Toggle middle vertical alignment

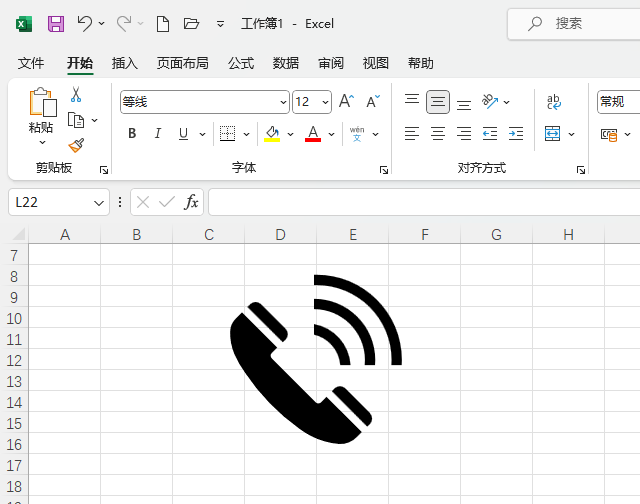tap(438, 102)
